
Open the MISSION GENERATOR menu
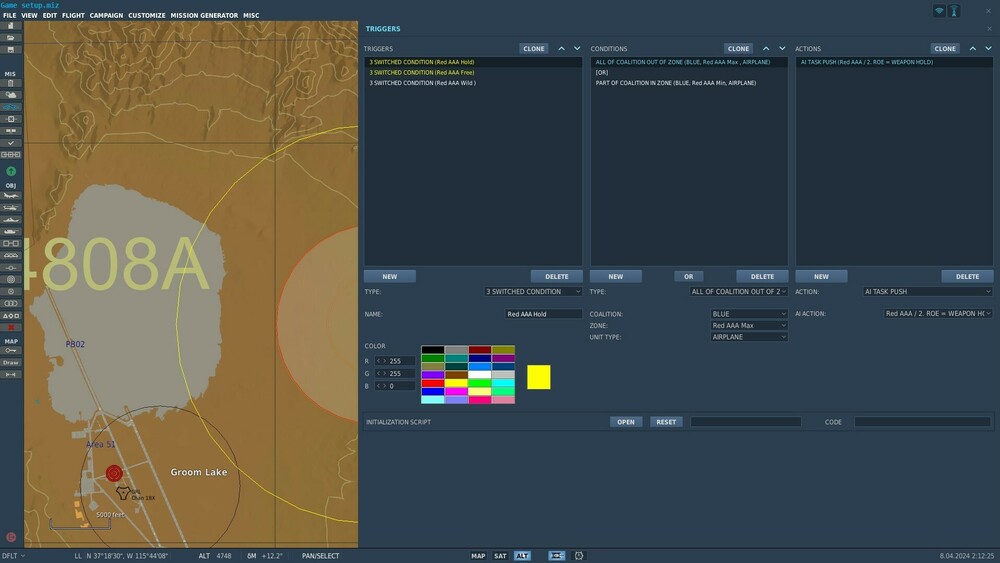tap(204, 16)
